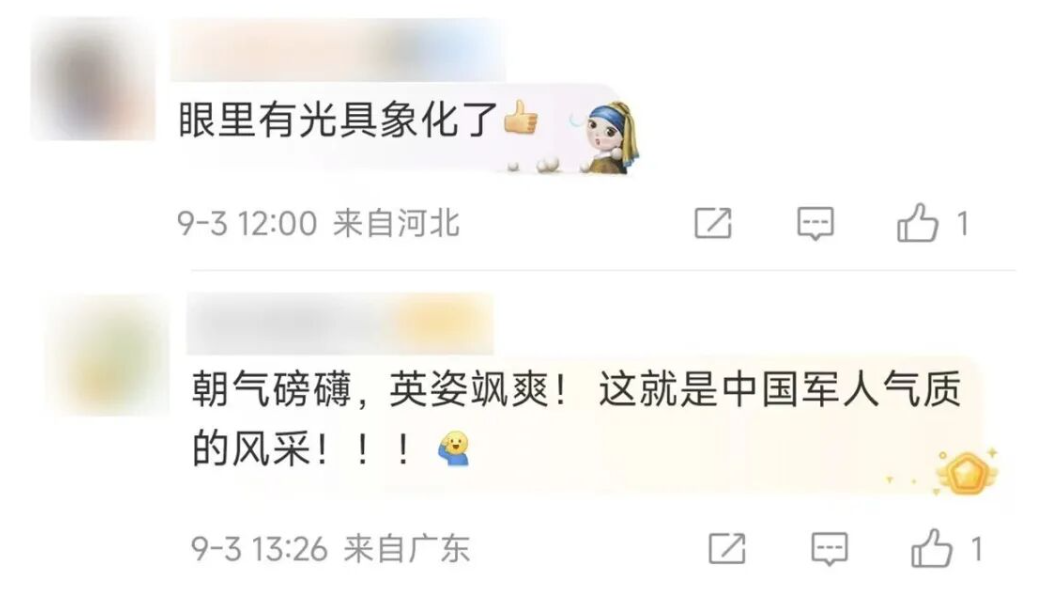Click the golden membership badge icon

point(967,472)
